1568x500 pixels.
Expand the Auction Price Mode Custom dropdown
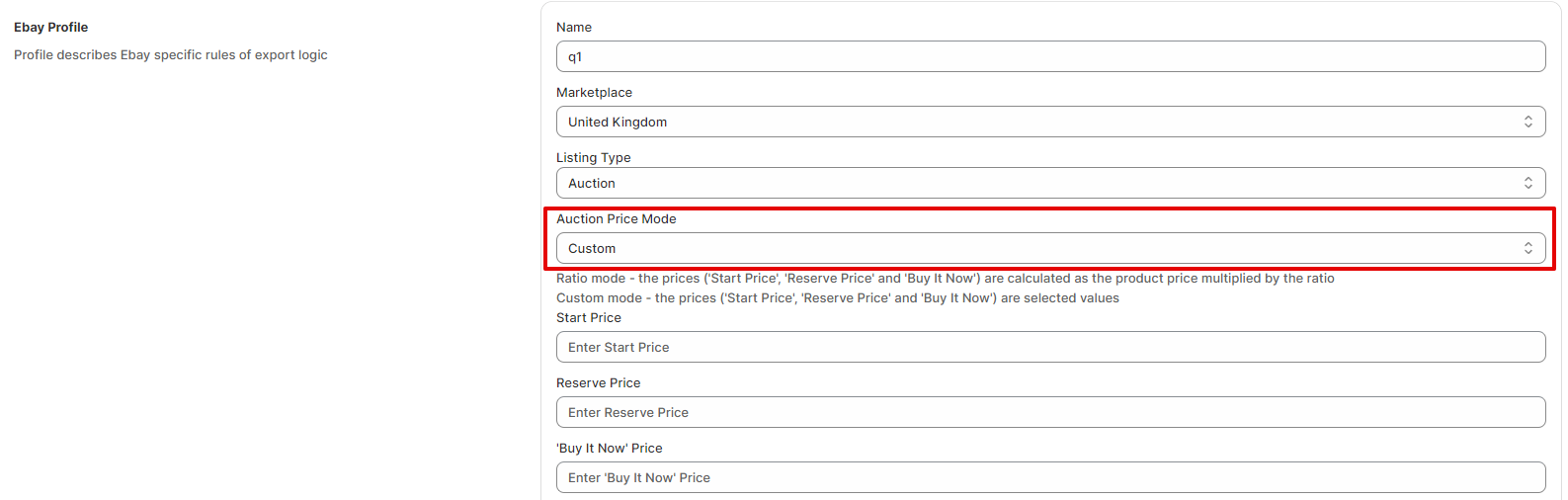pyautogui.click(x=1050, y=248)
